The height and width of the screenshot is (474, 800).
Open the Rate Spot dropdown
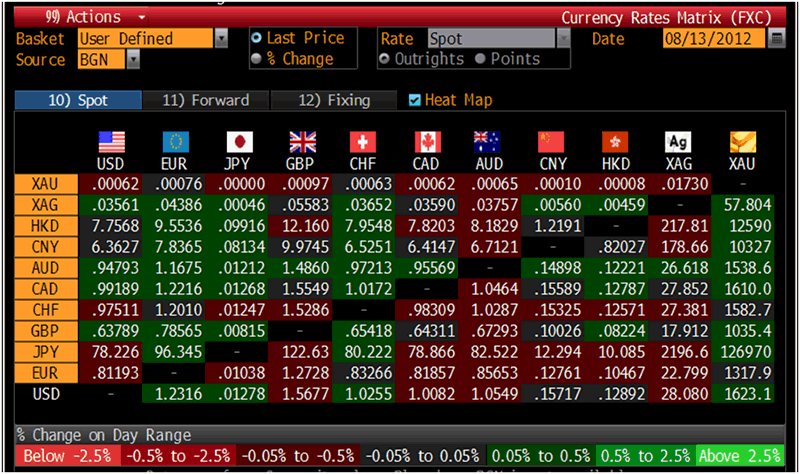click(x=563, y=39)
